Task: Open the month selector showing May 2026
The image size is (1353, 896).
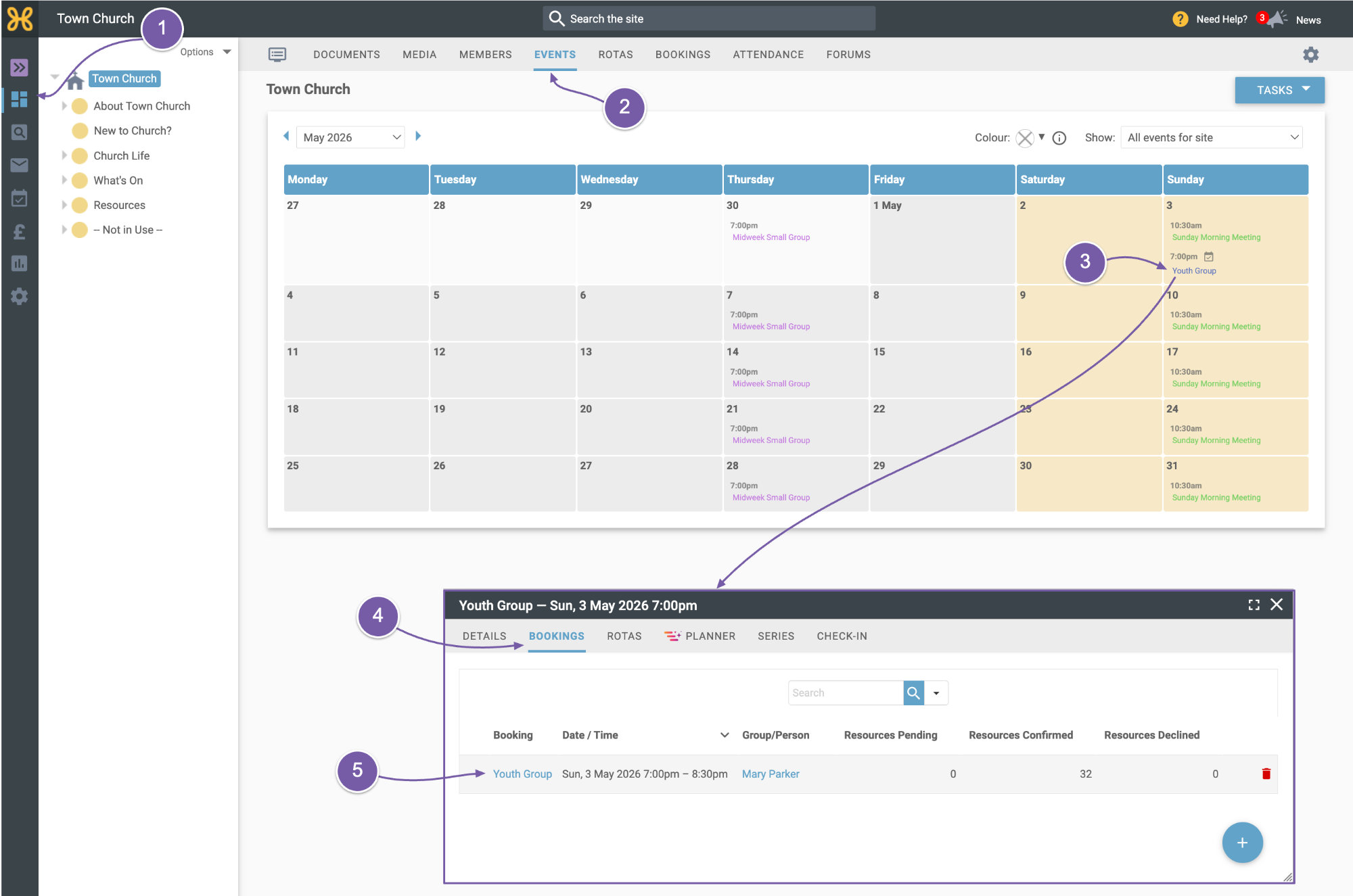Action: (x=351, y=137)
